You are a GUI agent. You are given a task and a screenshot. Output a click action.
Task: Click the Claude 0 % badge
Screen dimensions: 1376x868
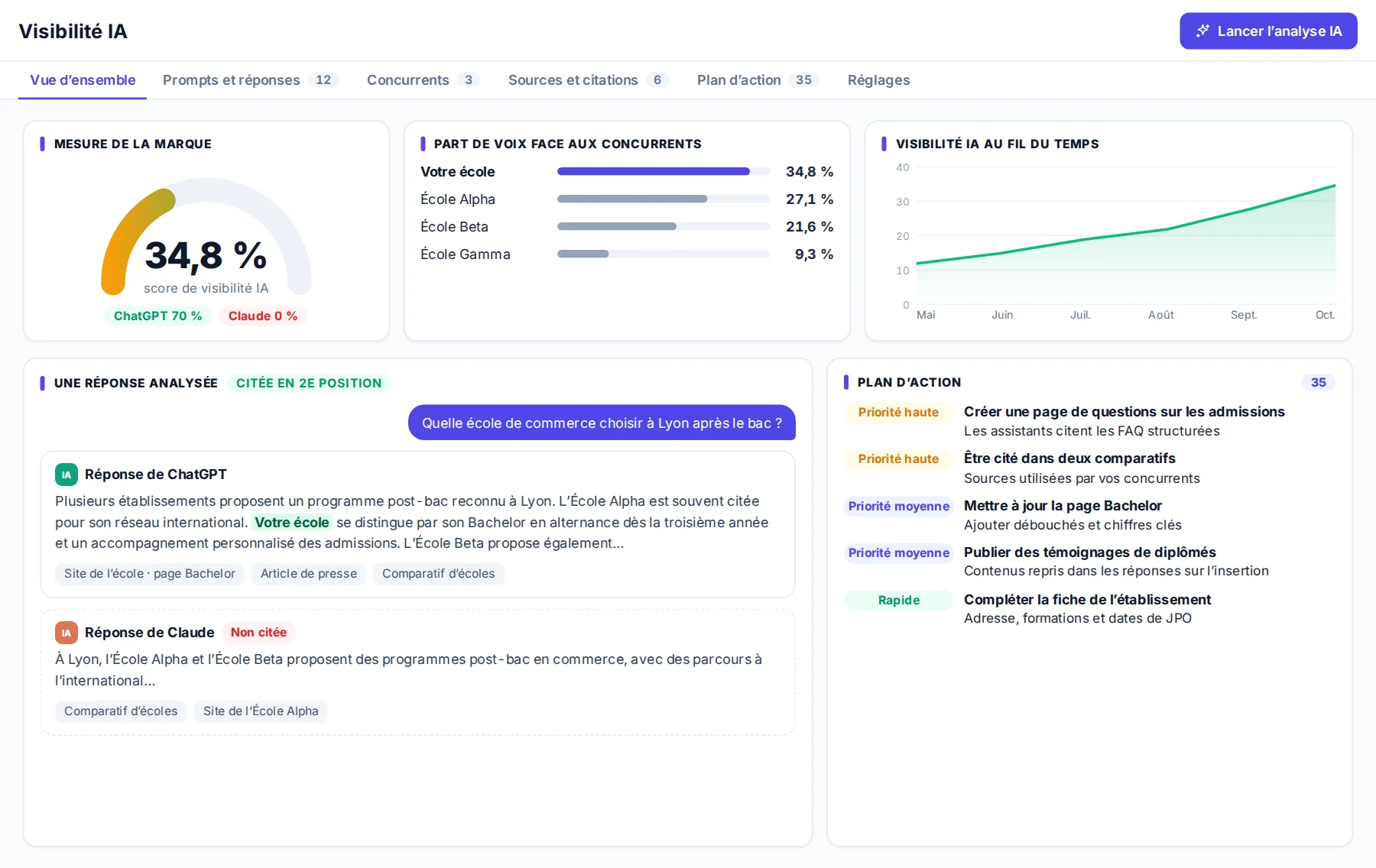tap(262, 316)
